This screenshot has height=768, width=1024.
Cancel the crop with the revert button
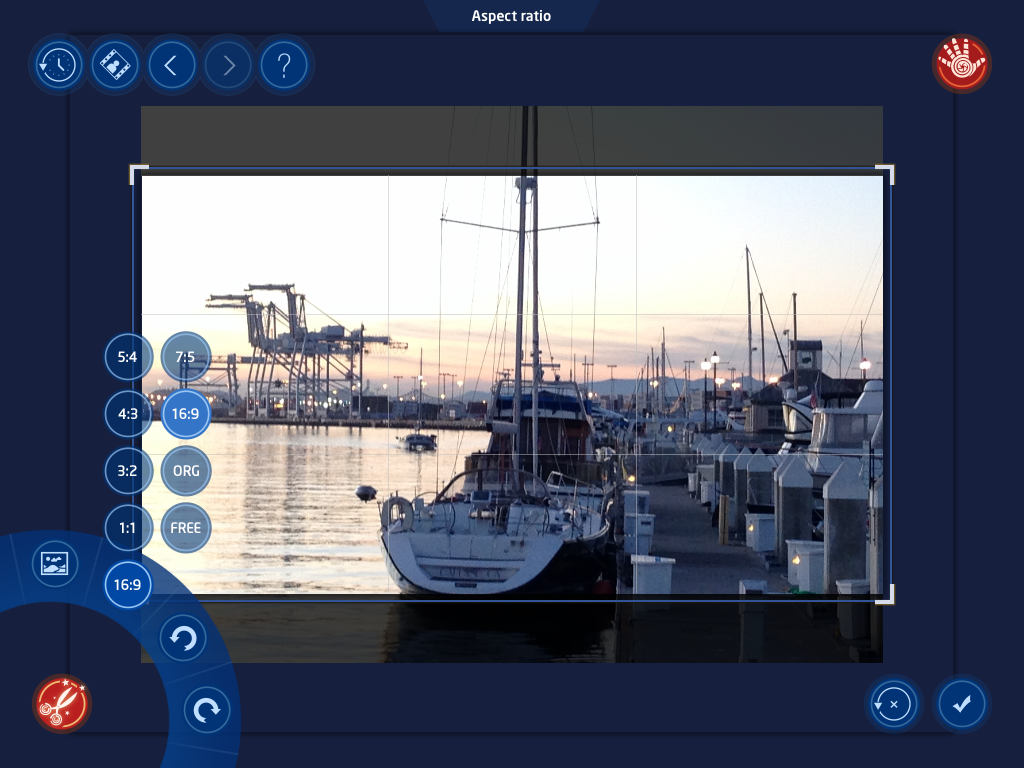point(893,704)
